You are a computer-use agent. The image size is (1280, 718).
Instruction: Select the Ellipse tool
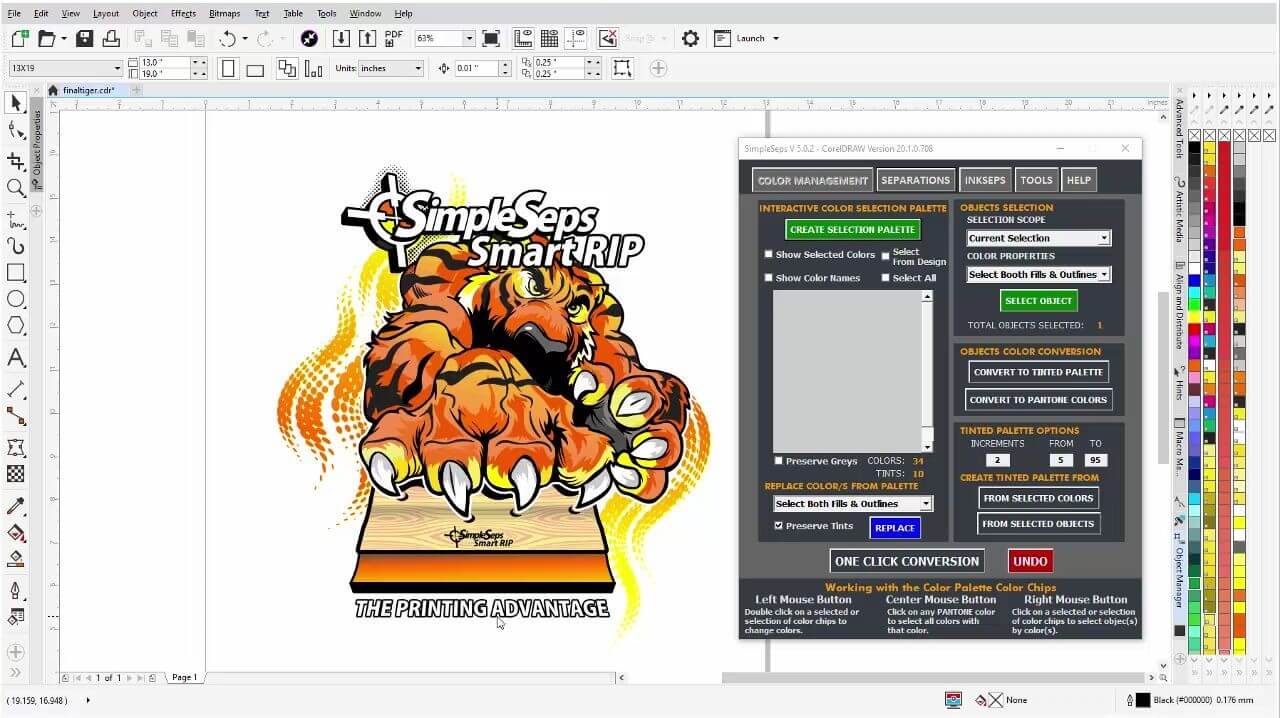coord(16,299)
